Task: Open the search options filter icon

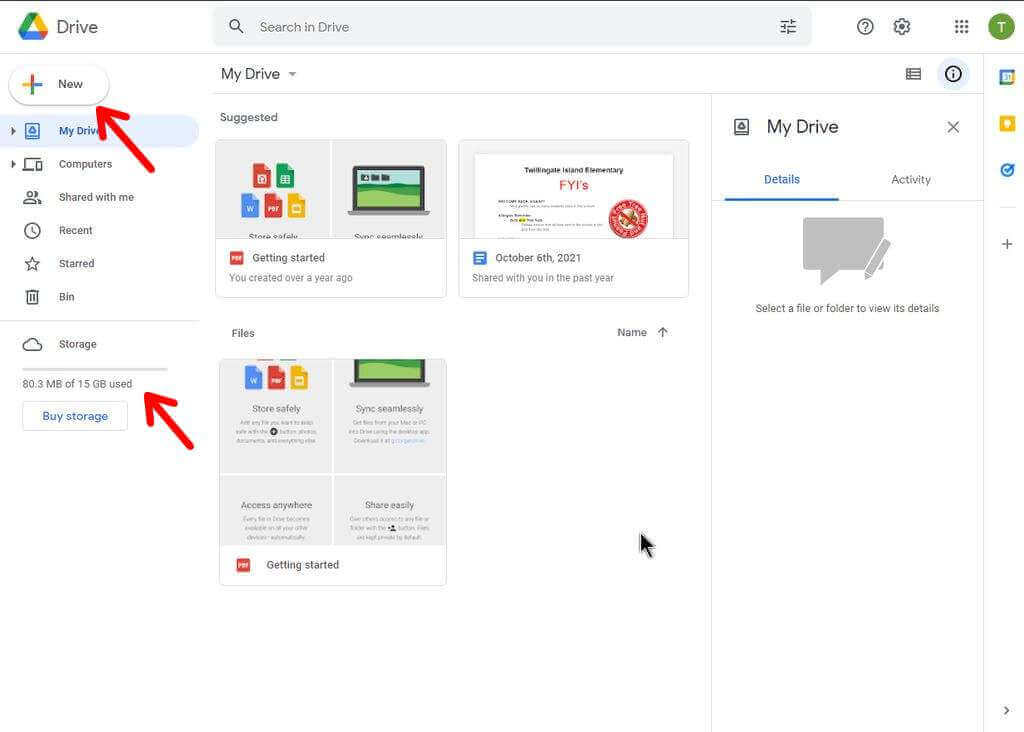Action: tap(788, 27)
